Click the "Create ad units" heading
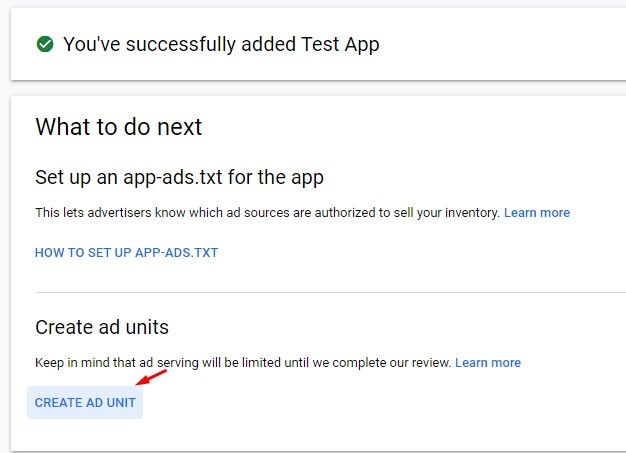The image size is (626, 453). point(101,327)
